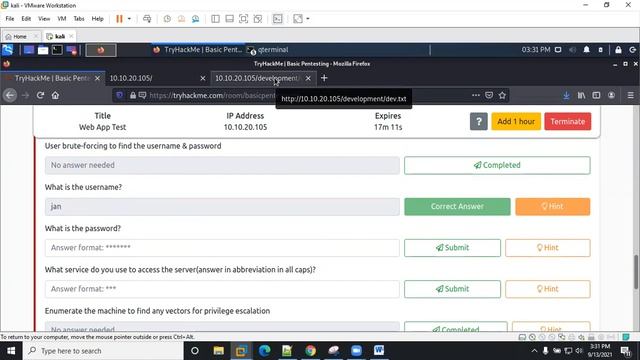Launch terminal from Kali panel
640x360 pixels.
click(57, 50)
